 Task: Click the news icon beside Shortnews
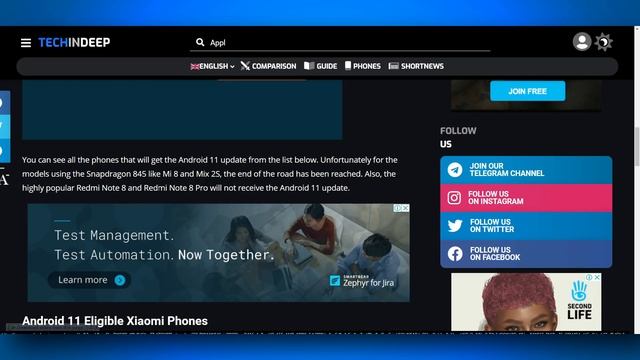pyautogui.click(x=393, y=66)
